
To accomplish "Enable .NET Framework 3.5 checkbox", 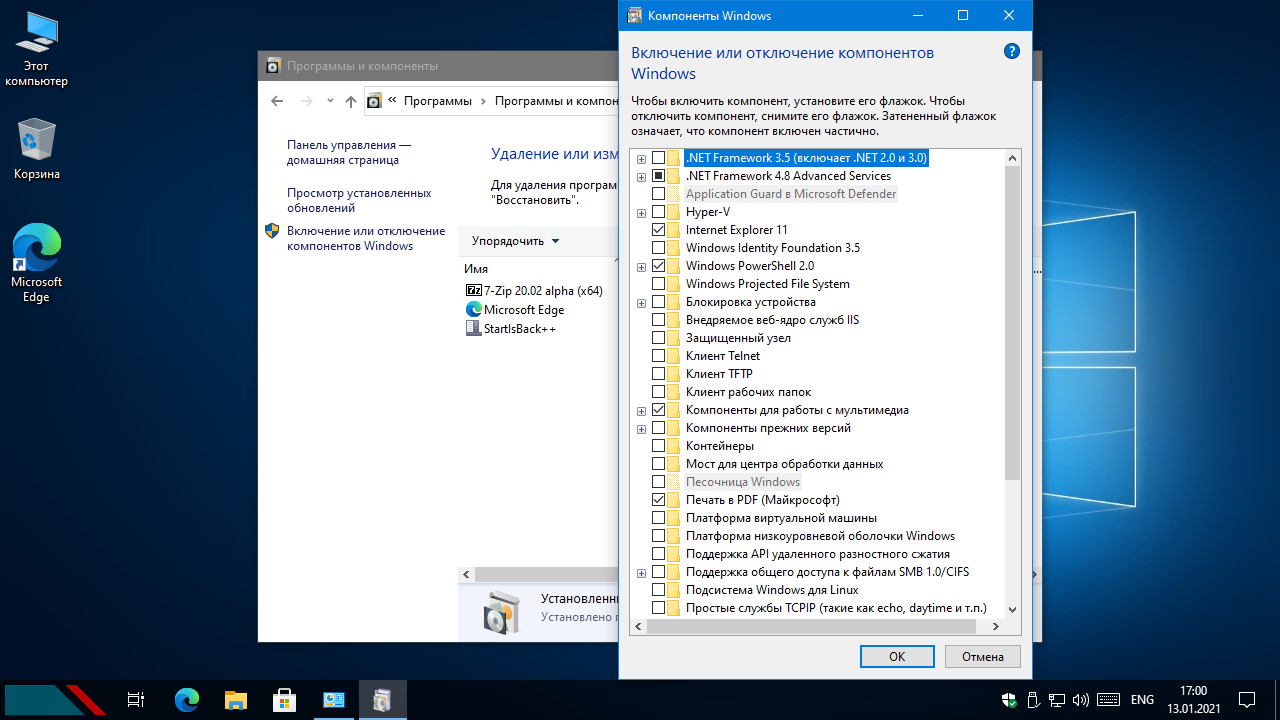I will [658, 158].
